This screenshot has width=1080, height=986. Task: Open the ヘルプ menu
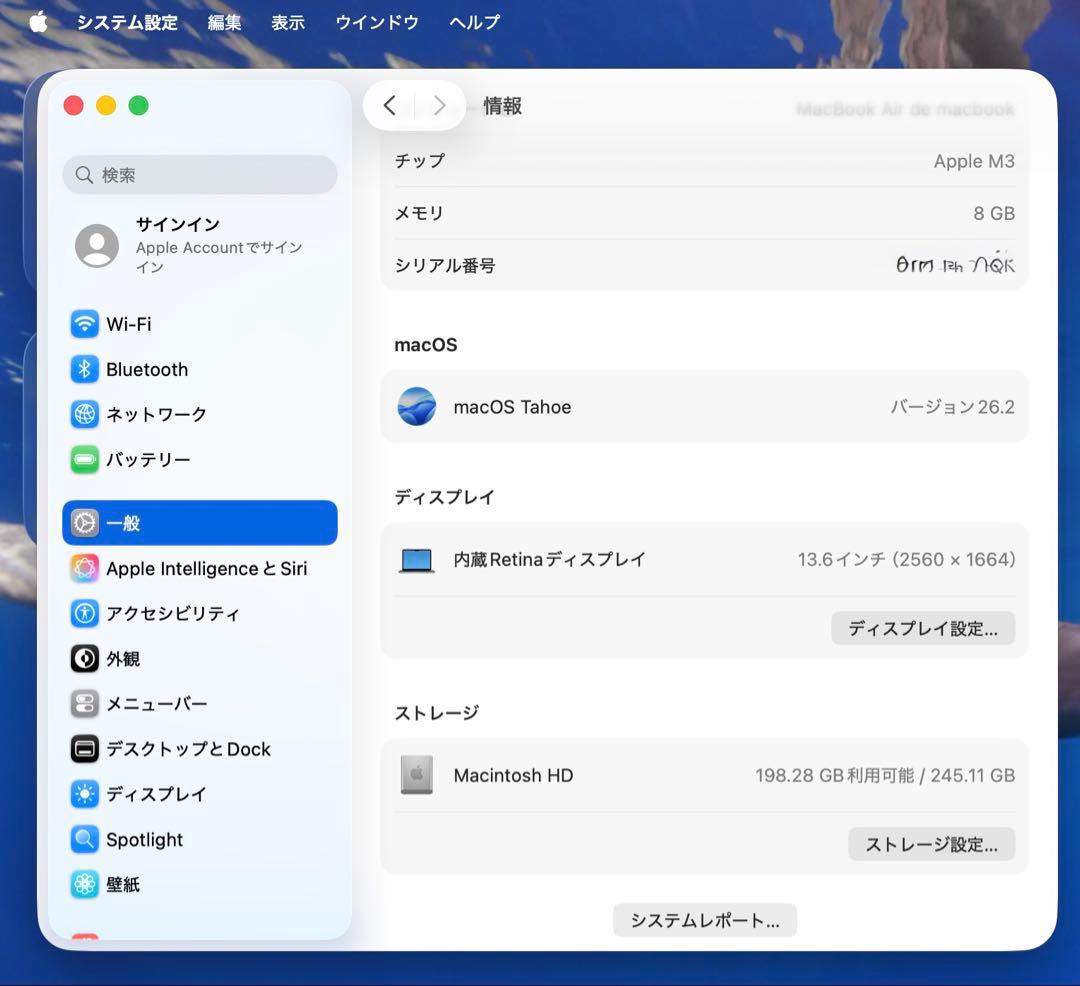point(472,21)
